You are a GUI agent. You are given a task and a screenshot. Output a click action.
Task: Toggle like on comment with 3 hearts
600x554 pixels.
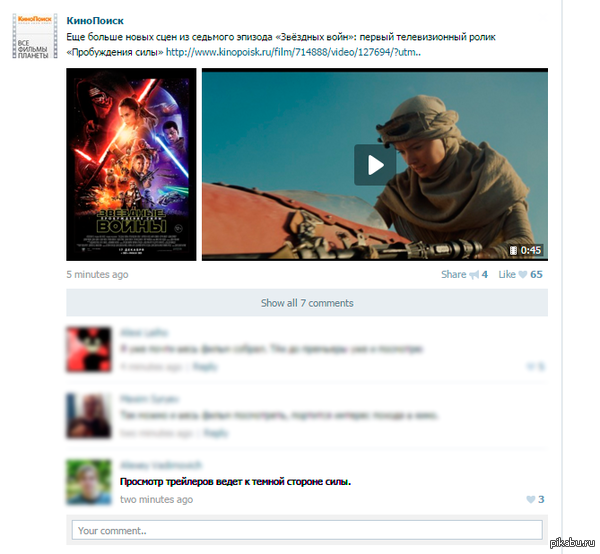tap(531, 499)
